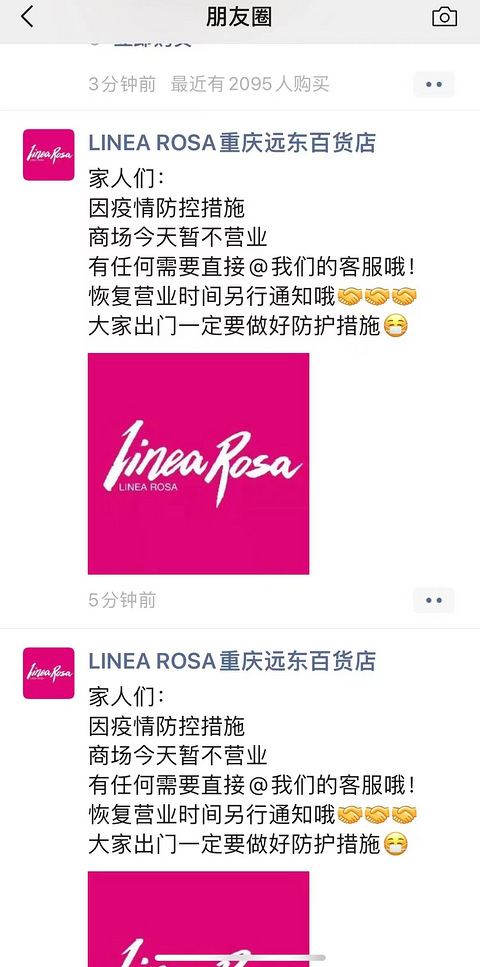
Task: Tap the handshake emojis in the first post
Action: click(x=378, y=297)
